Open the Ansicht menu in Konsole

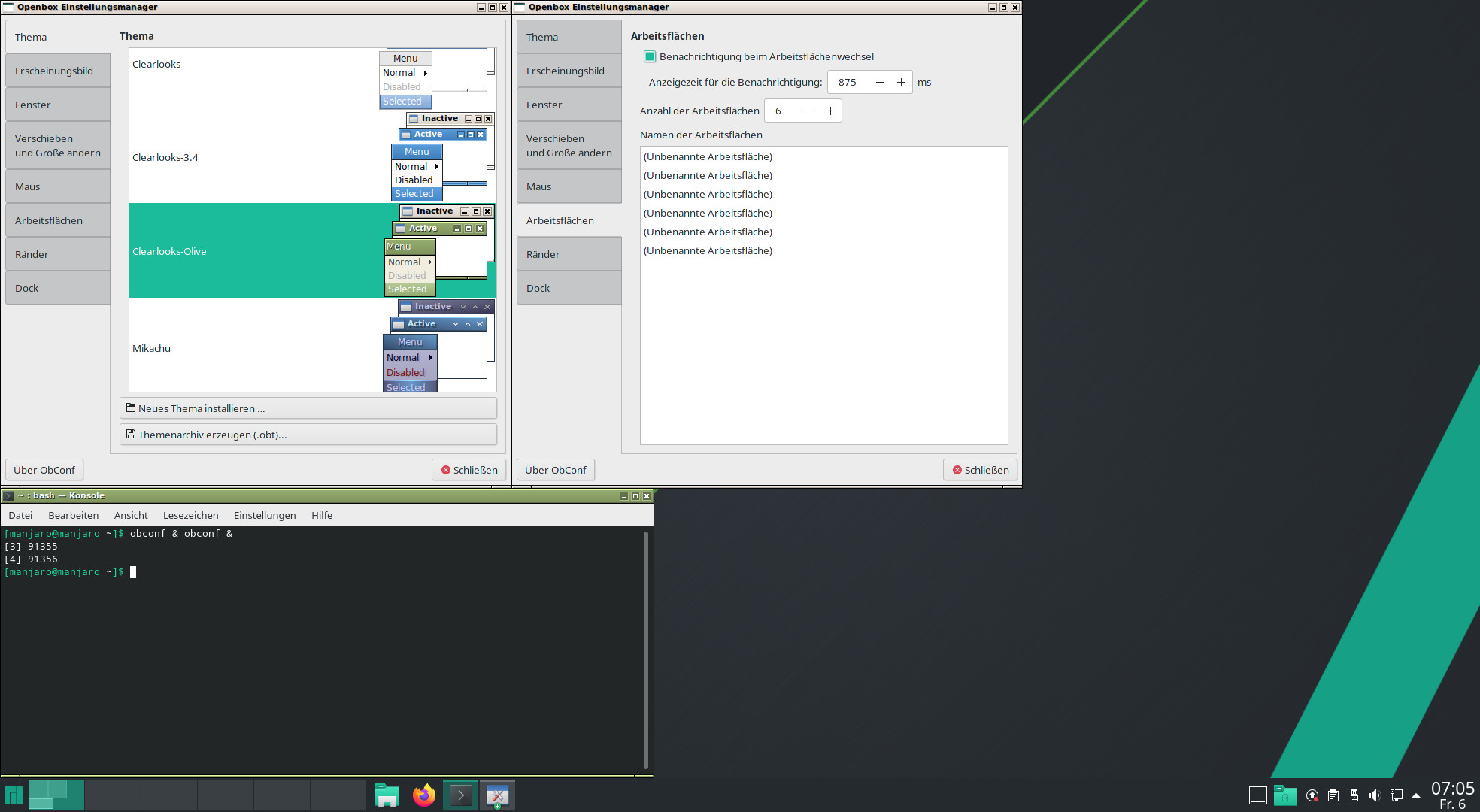point(131,515)
